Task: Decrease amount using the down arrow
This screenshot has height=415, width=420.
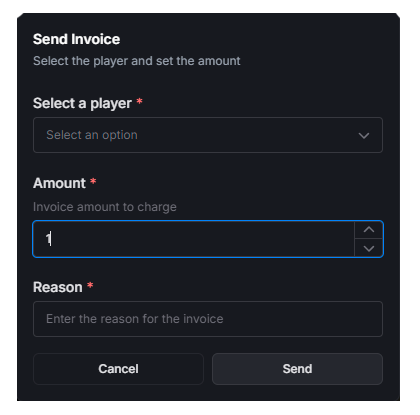Action: [369, 248]
